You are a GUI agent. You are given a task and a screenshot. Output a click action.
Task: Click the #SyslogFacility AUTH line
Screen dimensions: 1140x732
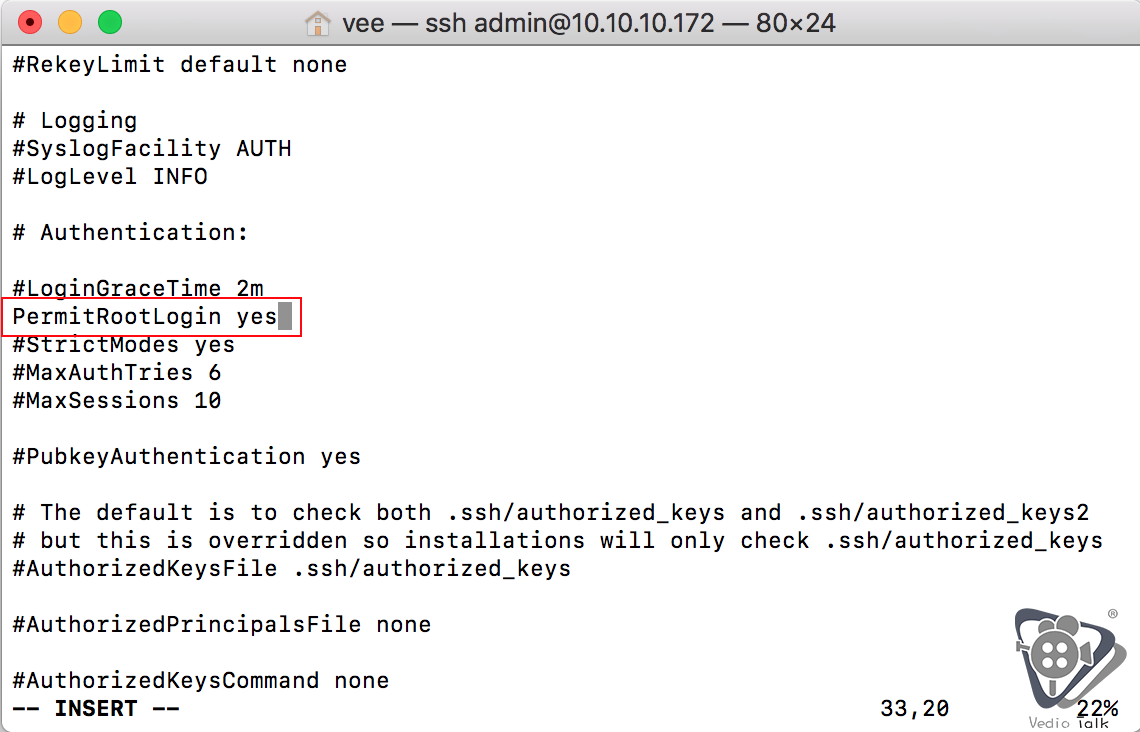point(152,149)
